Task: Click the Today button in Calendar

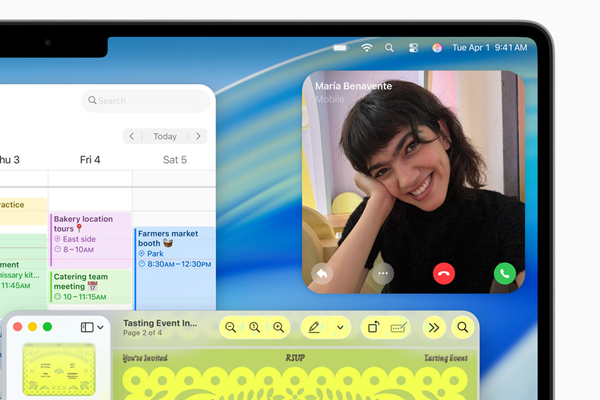Action: point(165,136)
